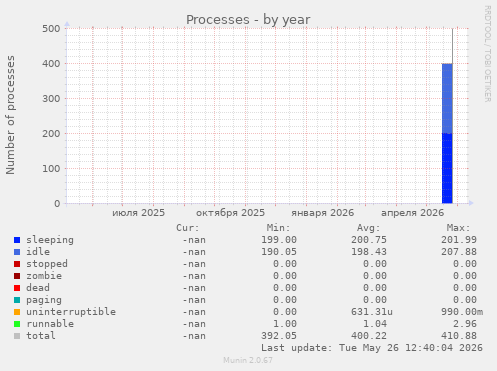Click the zombie legend color swatch
Viewport: 497px width, 371px height.
pyautogui.click(x=17, y=276)
